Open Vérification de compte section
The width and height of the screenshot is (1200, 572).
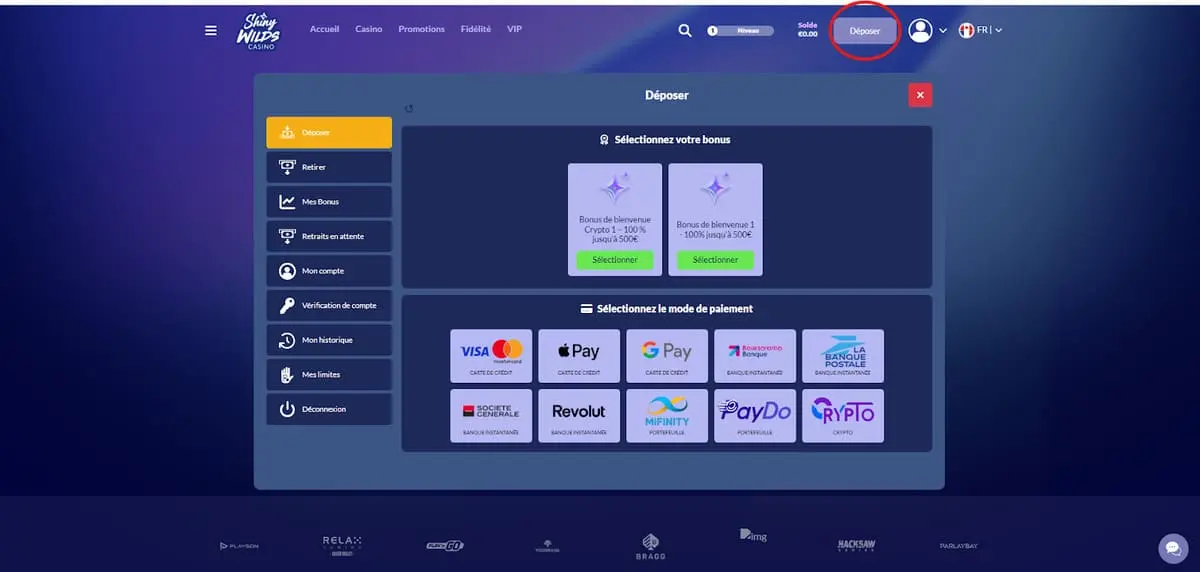tap(329, 306)
